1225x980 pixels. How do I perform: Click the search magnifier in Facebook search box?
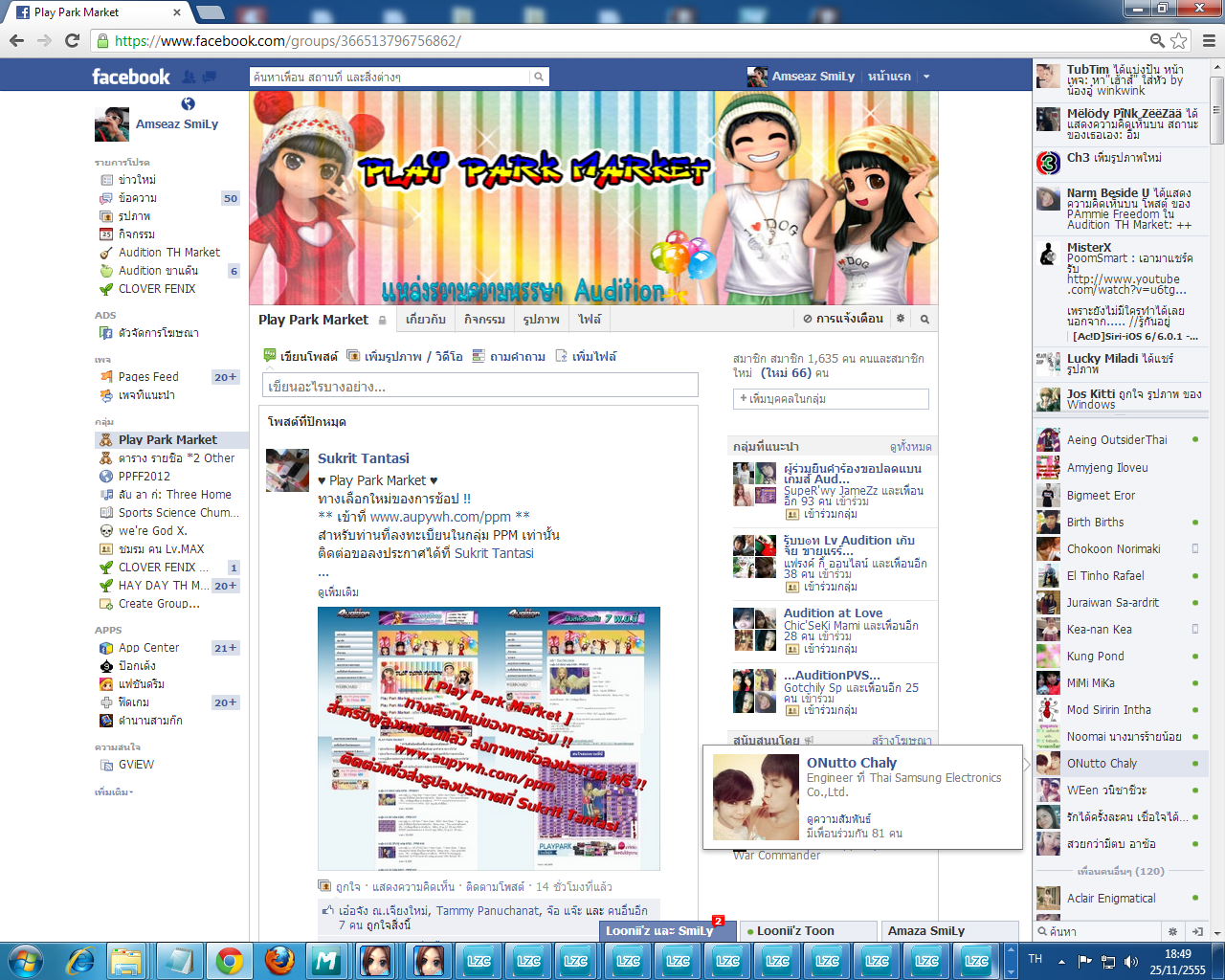pos(539,77)
